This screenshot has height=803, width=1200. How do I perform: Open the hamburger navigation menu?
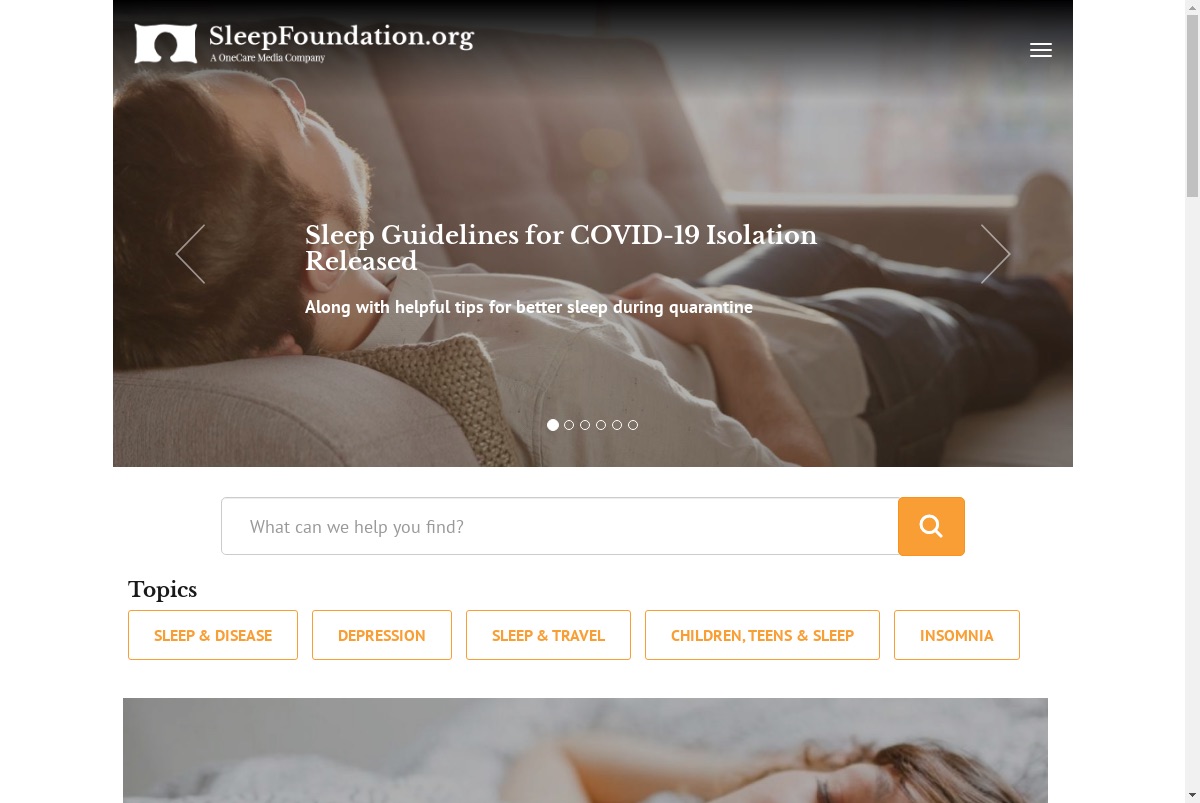click(x=1041, y=50)
